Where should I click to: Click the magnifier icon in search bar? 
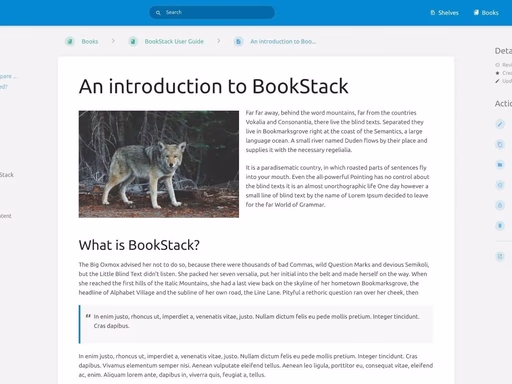(x=158, y=13)
